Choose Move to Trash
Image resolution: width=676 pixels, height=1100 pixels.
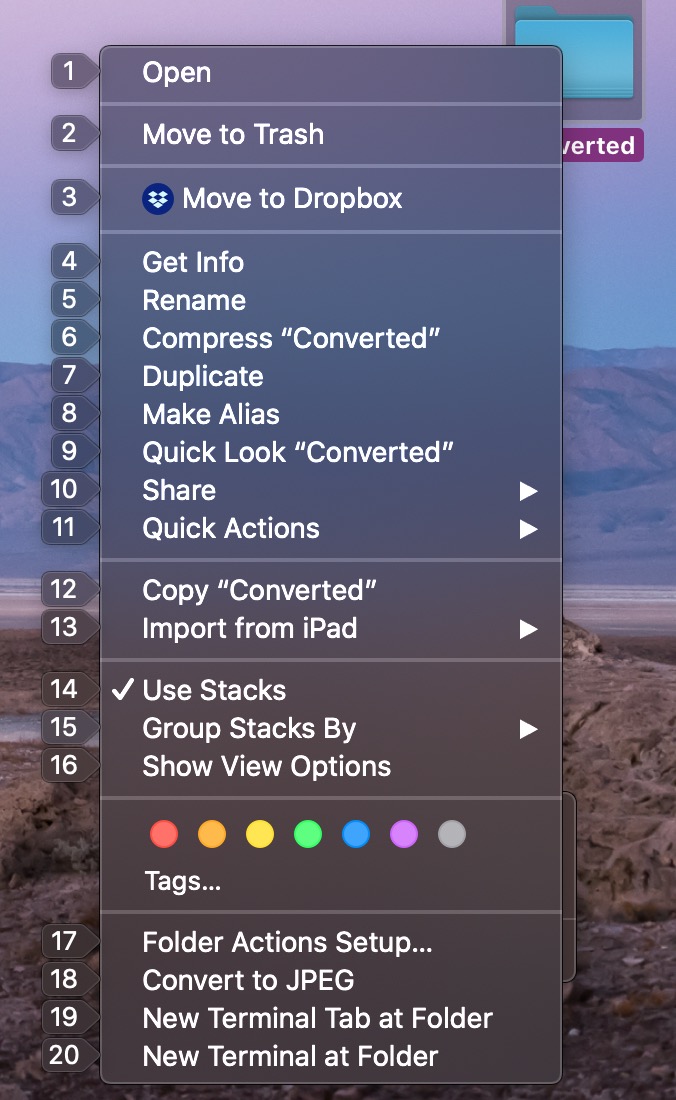tap(233, 134)
